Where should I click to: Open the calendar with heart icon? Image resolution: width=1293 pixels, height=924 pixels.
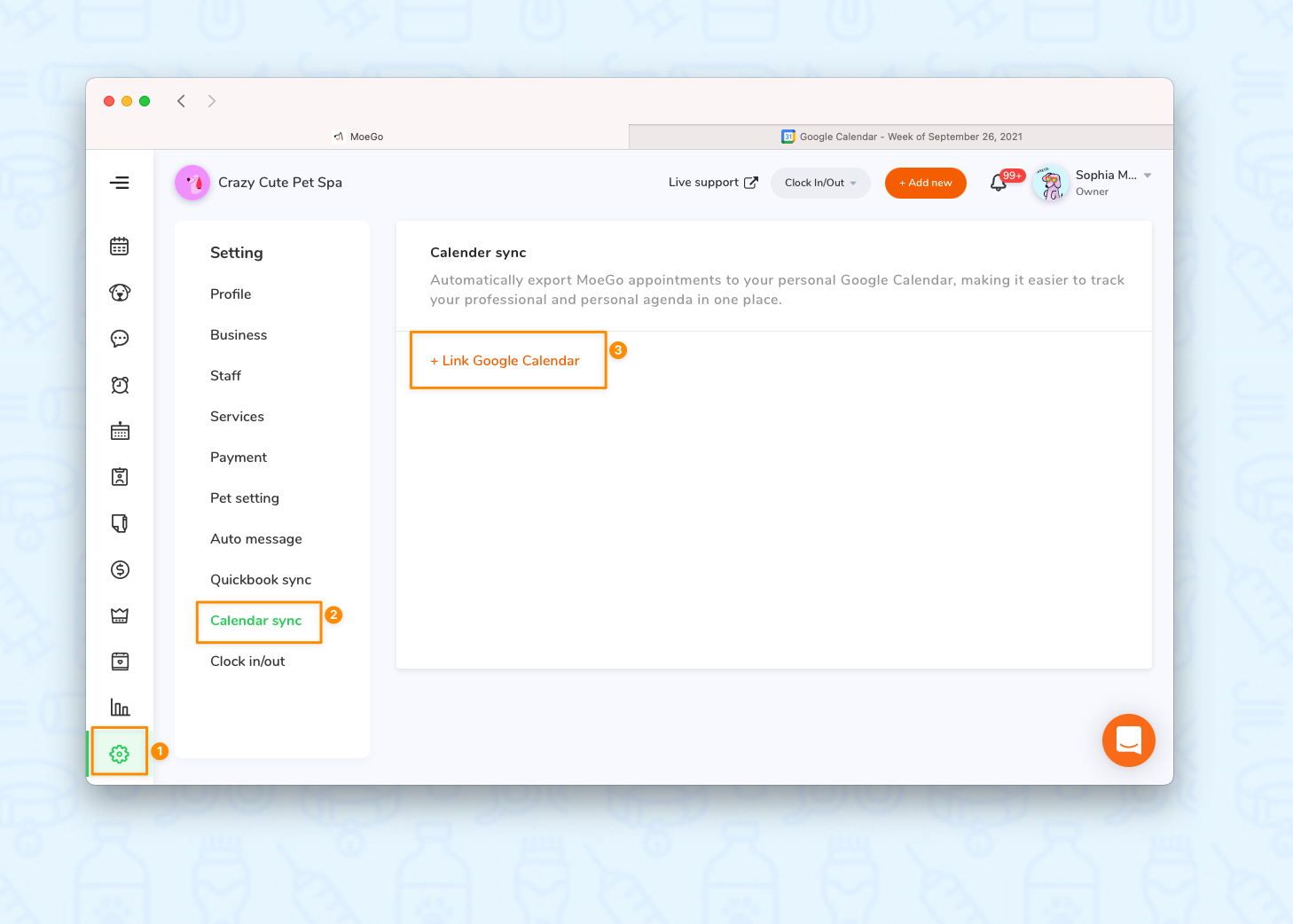click(x=120, y=662)
